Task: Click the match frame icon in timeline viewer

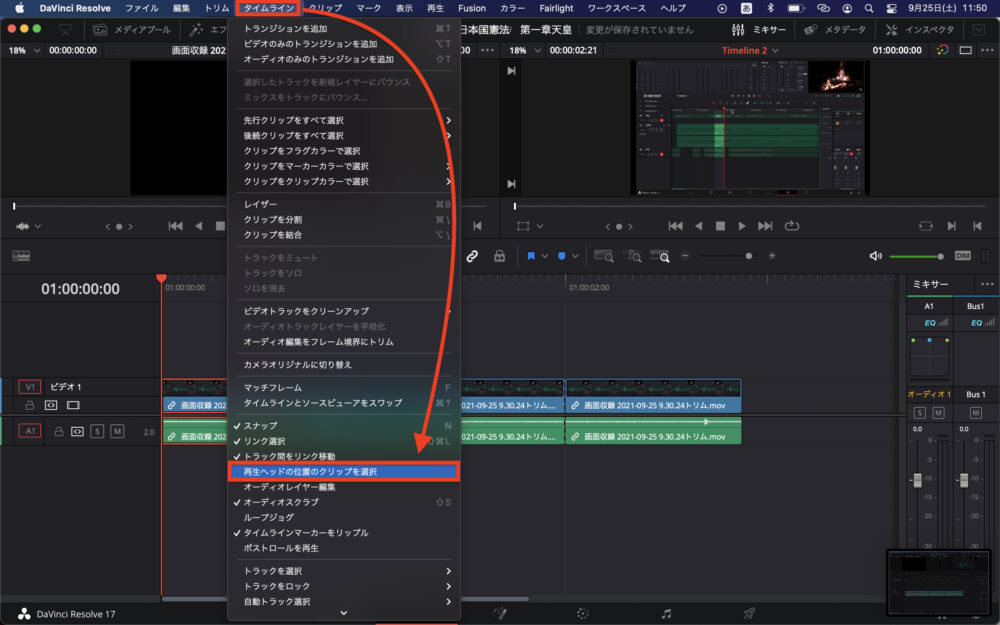Action: tap(926, 226)
